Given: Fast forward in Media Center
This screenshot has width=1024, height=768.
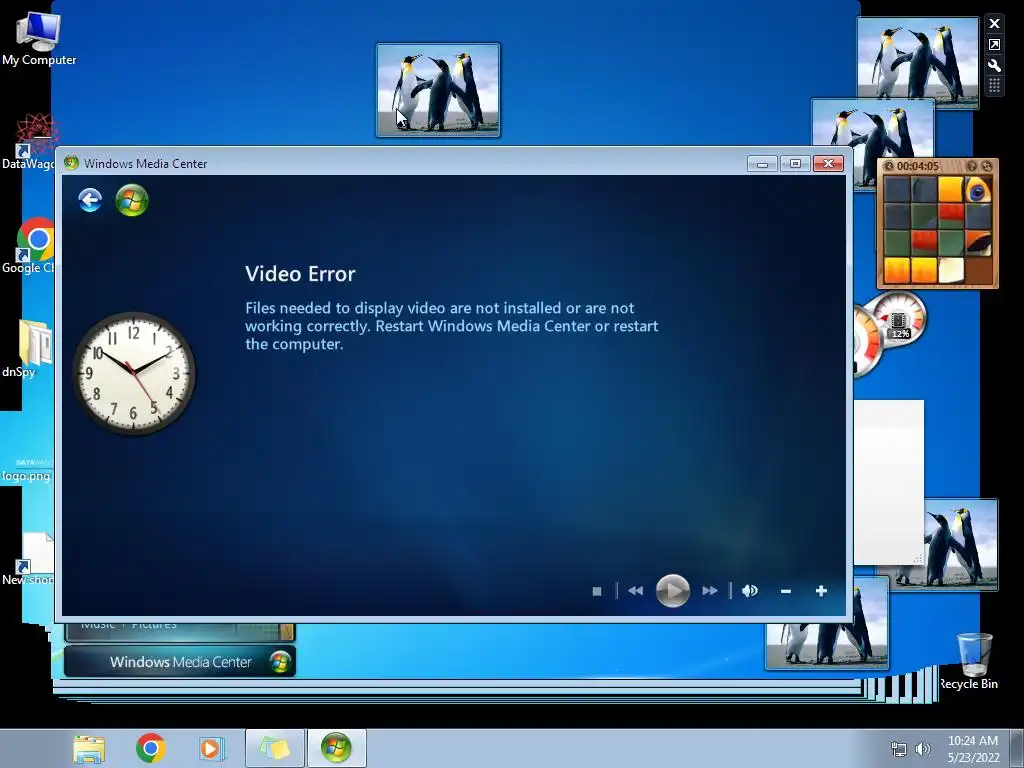Looking at the screenshot, I should (x=710, y=591).
